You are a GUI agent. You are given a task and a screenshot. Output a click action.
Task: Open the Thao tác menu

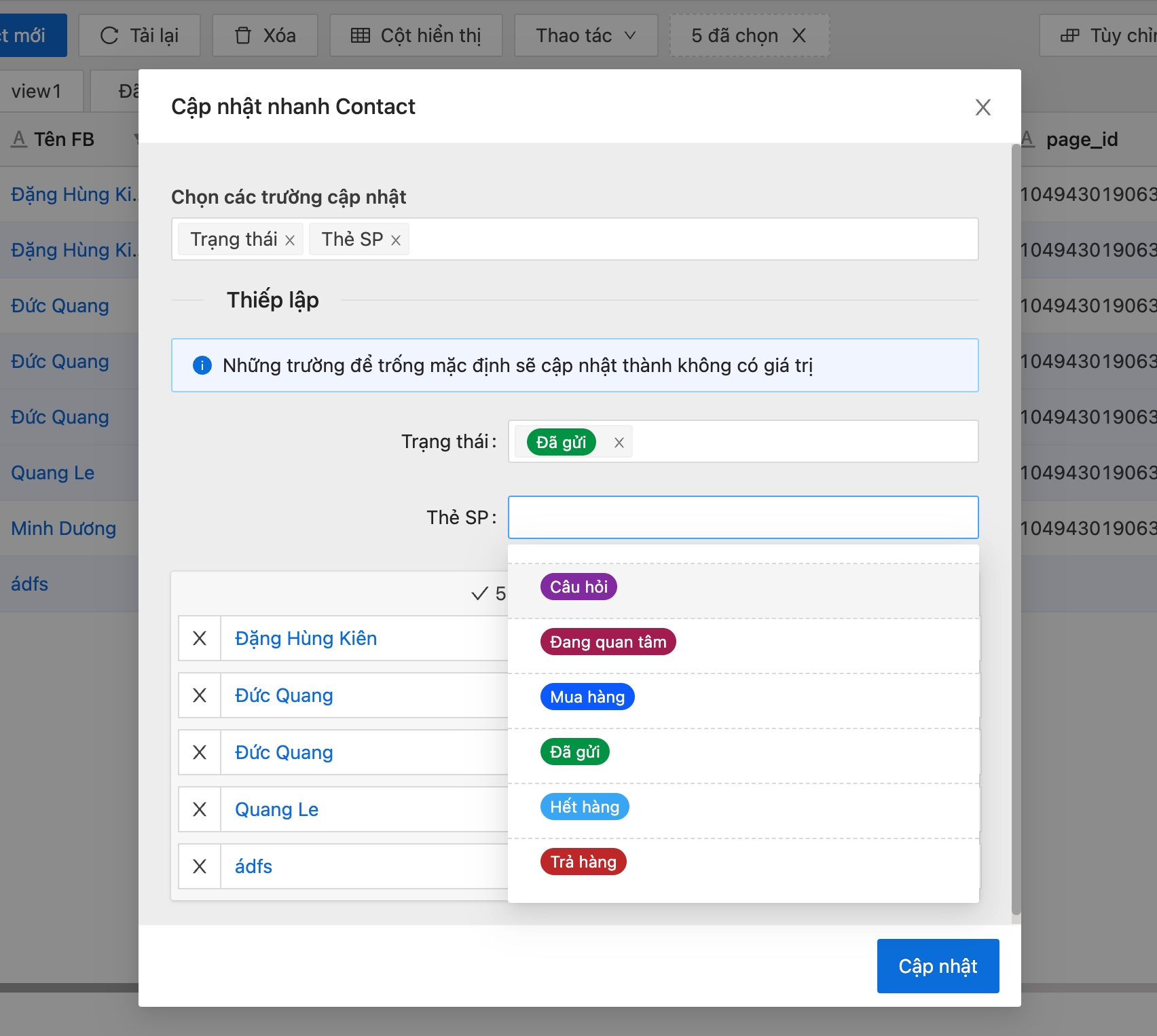(x=585, y=35)
